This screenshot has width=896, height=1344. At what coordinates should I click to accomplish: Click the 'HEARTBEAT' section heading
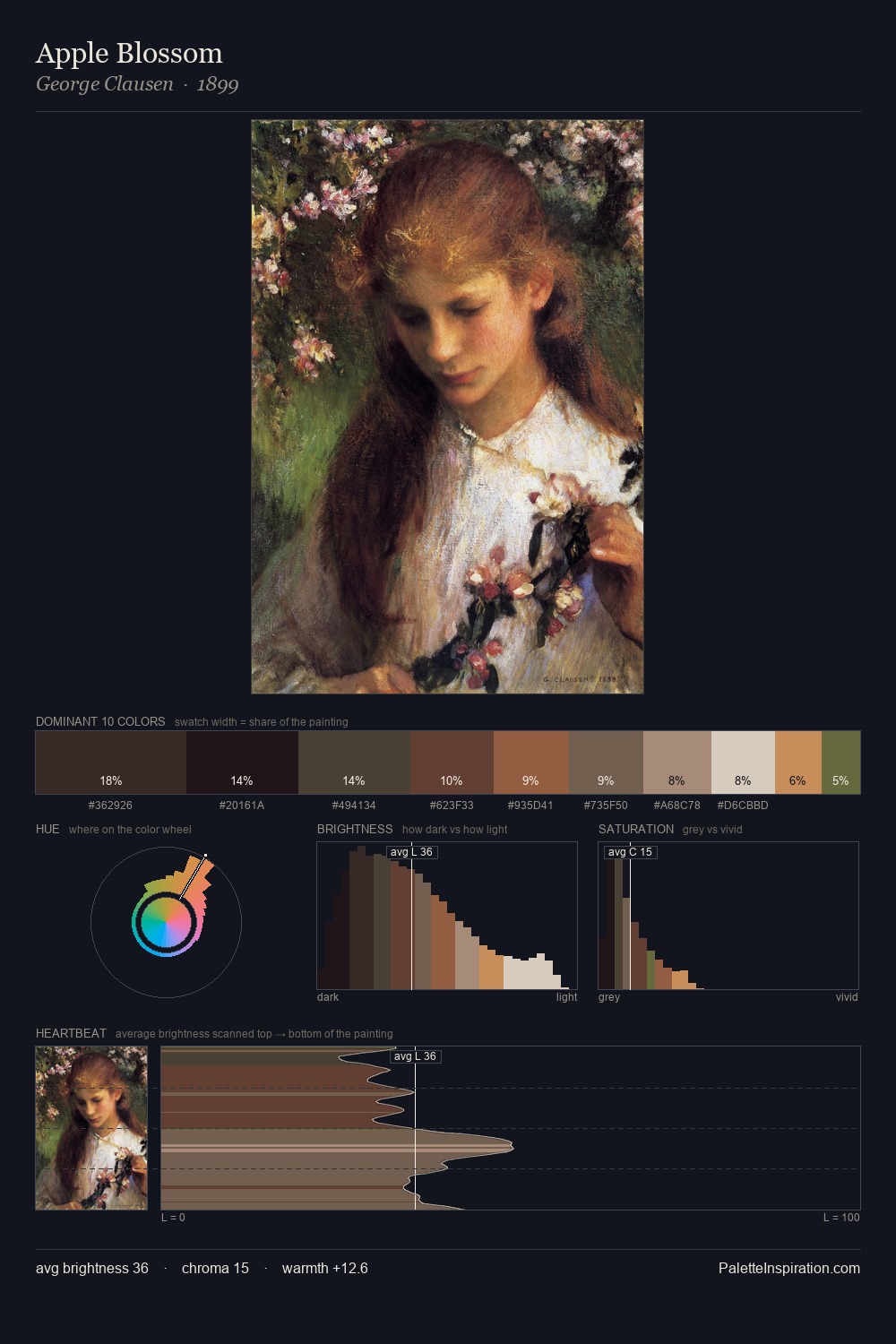coord(71,1033)
